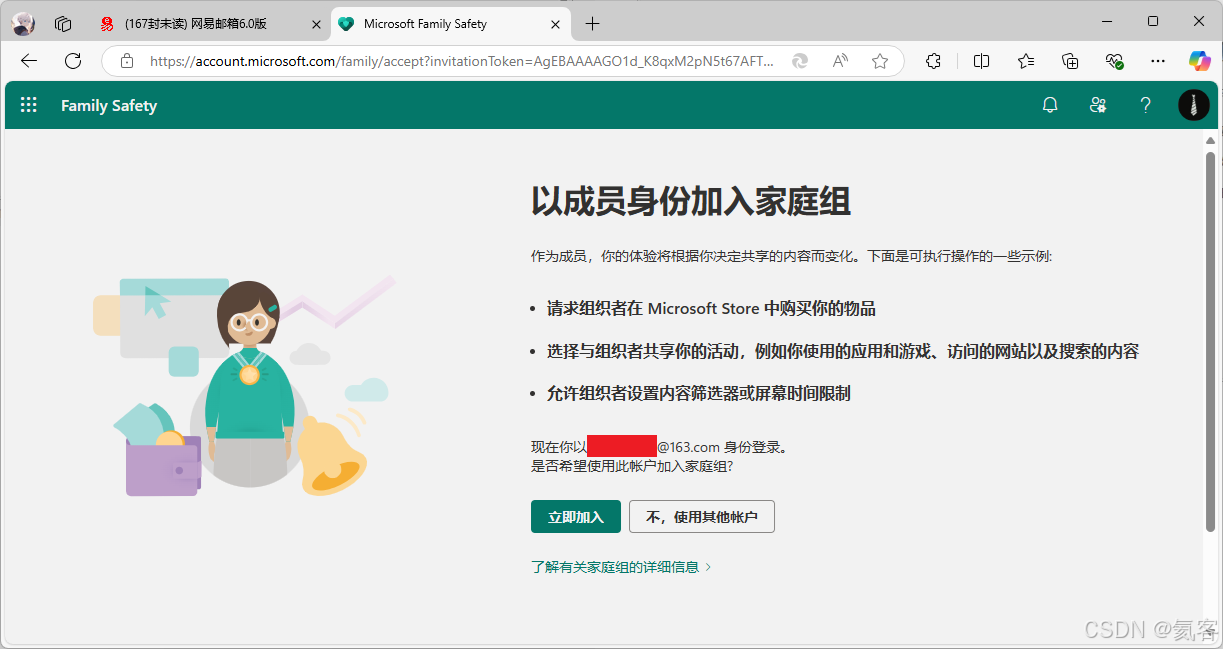Close the Microsoft Family Safety tab
1223x649 pixels.
pos(554,23)
